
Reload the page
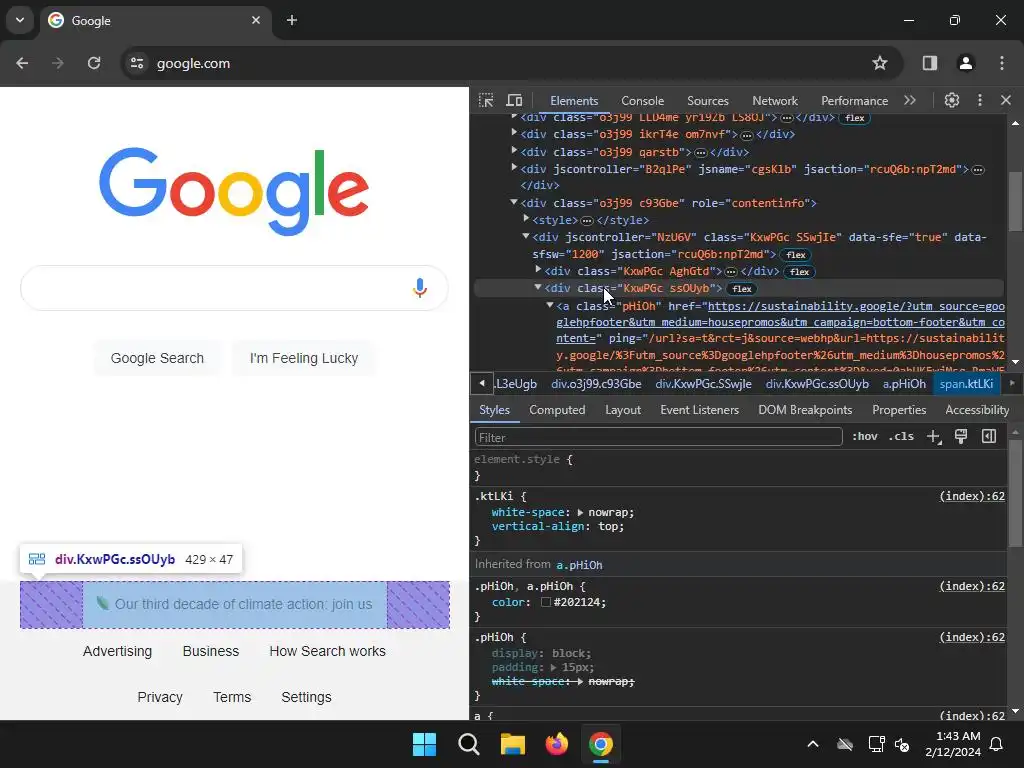[94, 63]
